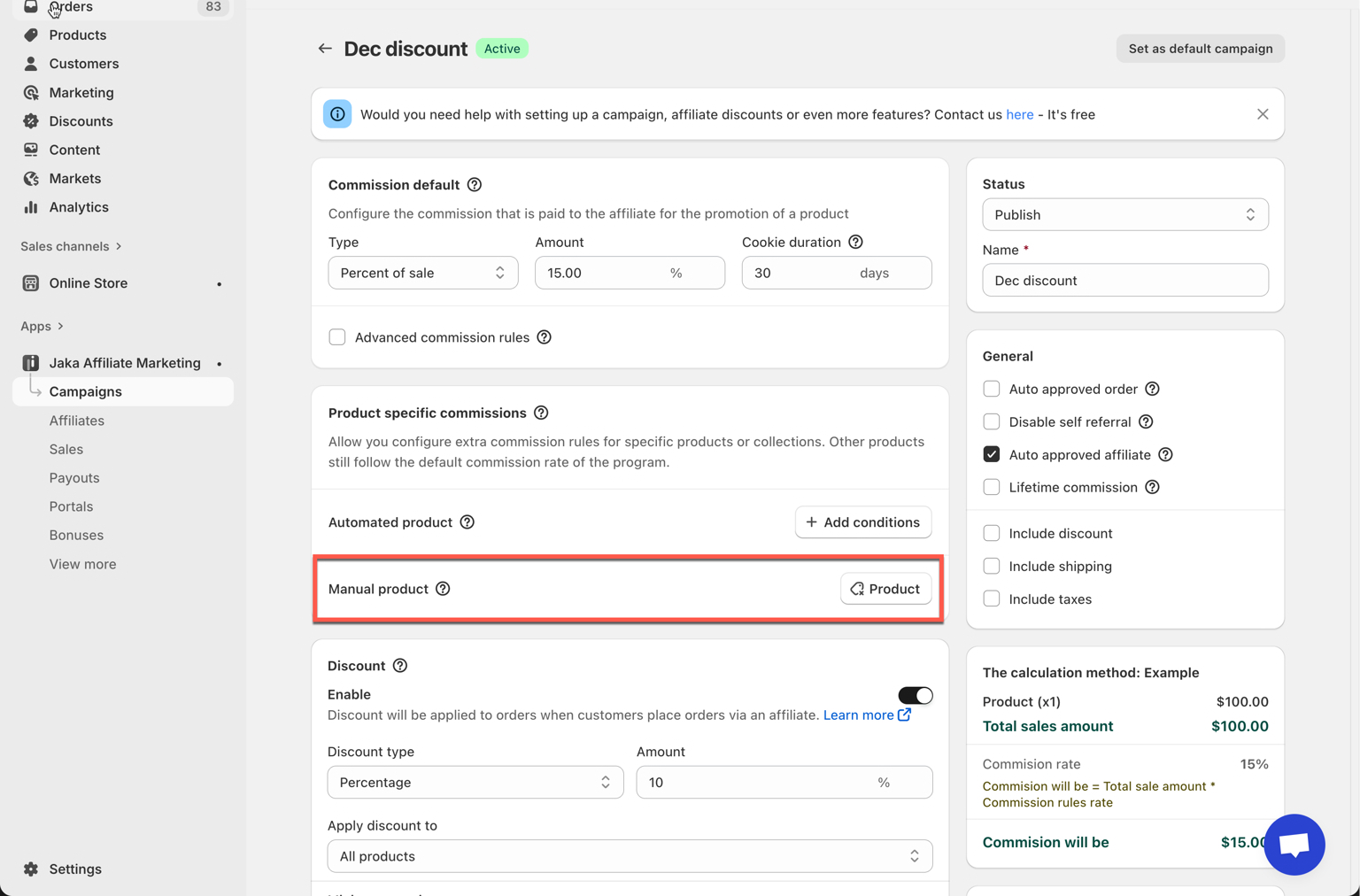
Task: Expand the Apply discount to dropdown
Action: (630, 856)
